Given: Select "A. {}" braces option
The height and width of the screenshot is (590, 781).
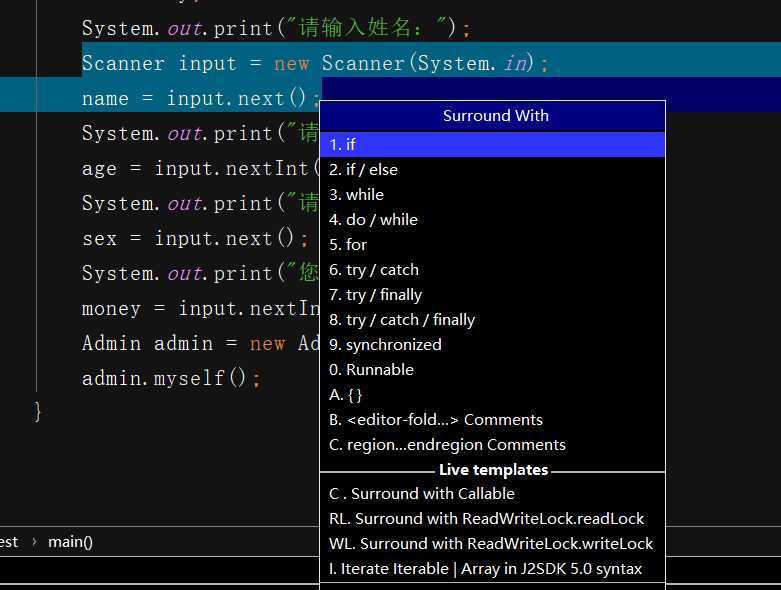Looking at the screenshot, I should (492, 395).
